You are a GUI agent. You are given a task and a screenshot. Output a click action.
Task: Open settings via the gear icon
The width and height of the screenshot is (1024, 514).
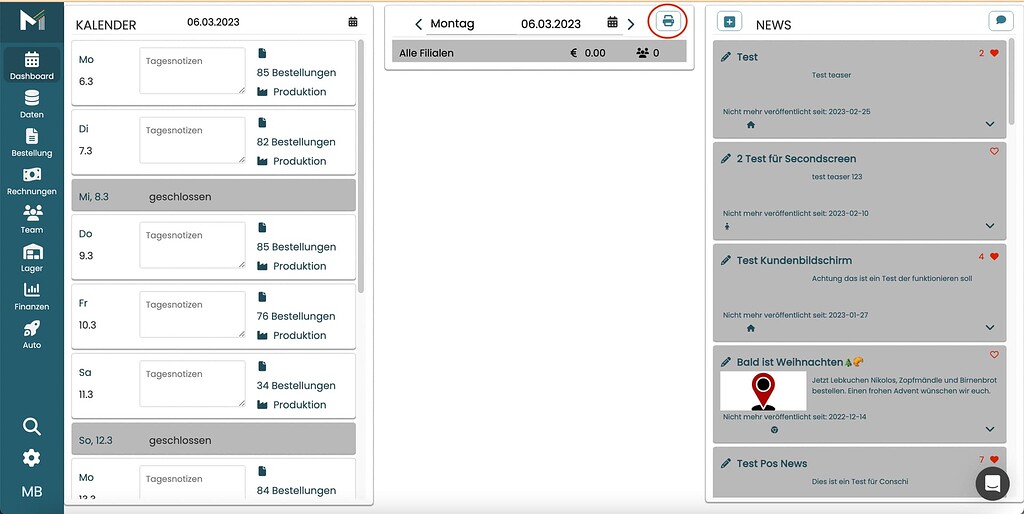click(32, 458)
